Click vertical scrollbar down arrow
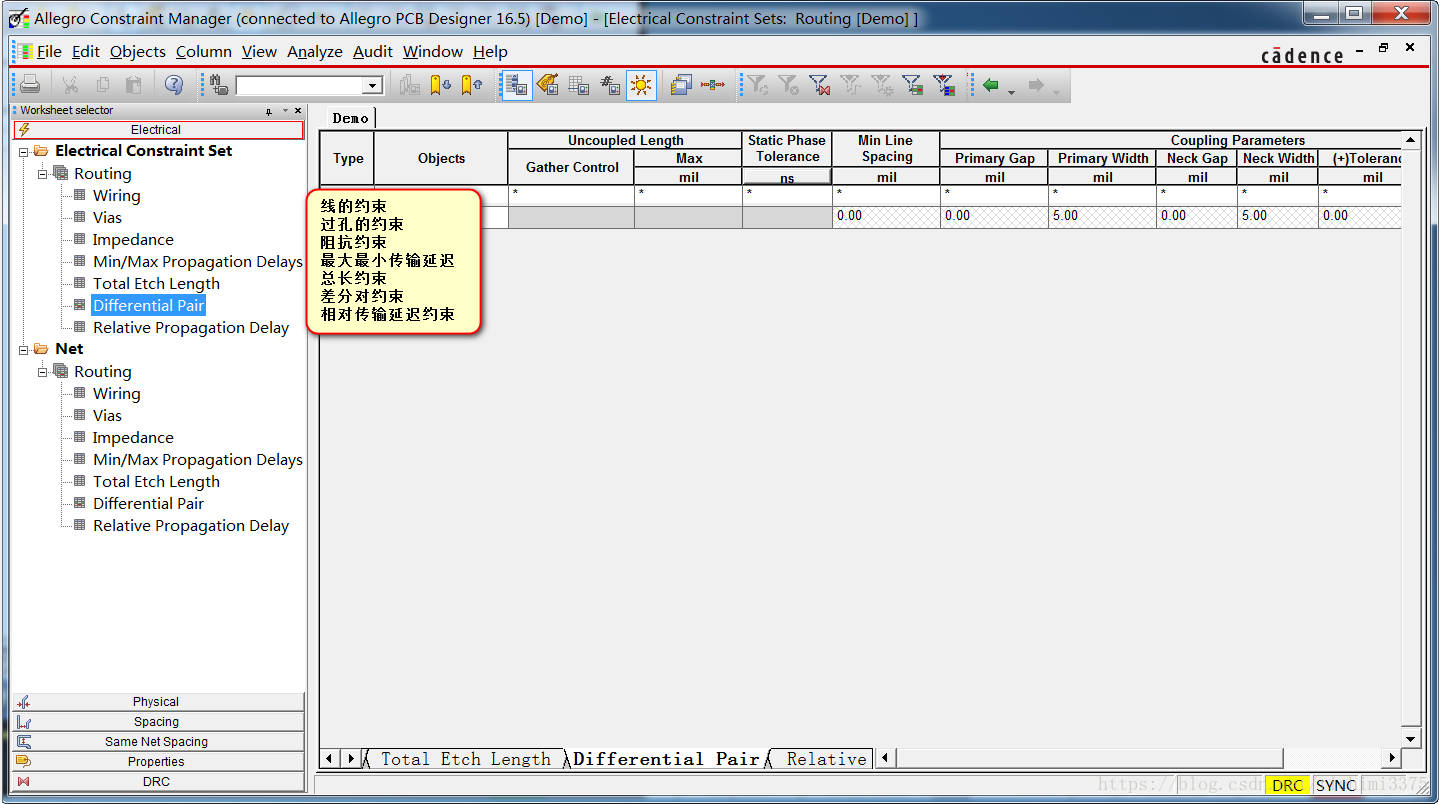The image size is (1439, 804). tap(1410, 739)
